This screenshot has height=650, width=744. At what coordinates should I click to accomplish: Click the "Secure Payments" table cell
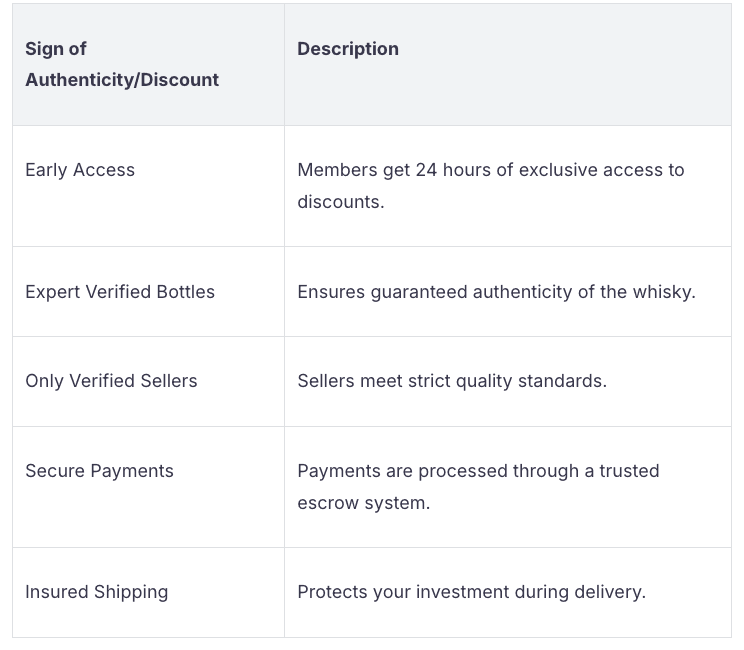click(99, 471)
